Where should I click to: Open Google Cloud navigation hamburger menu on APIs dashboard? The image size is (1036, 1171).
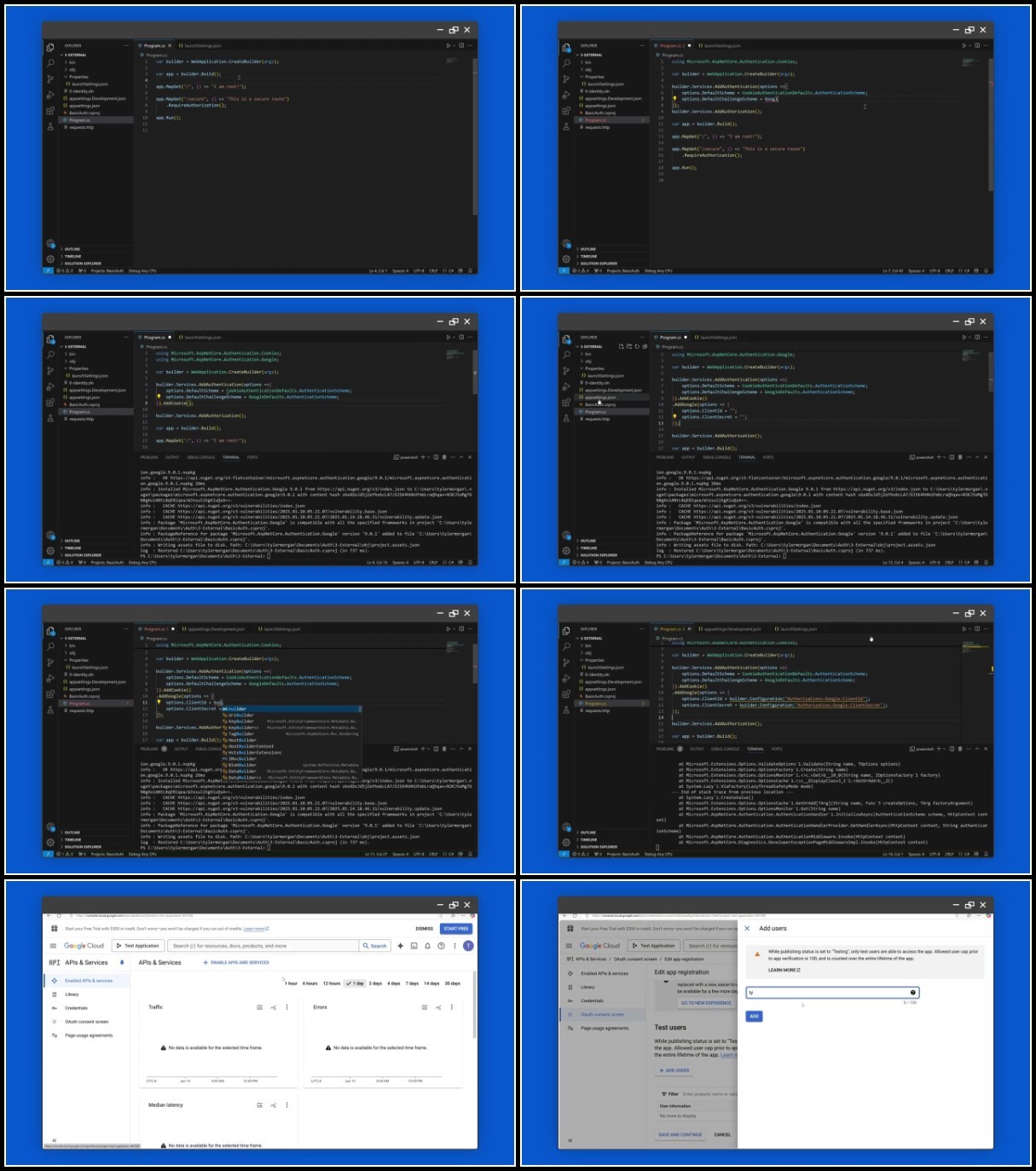tap(53, 946)
